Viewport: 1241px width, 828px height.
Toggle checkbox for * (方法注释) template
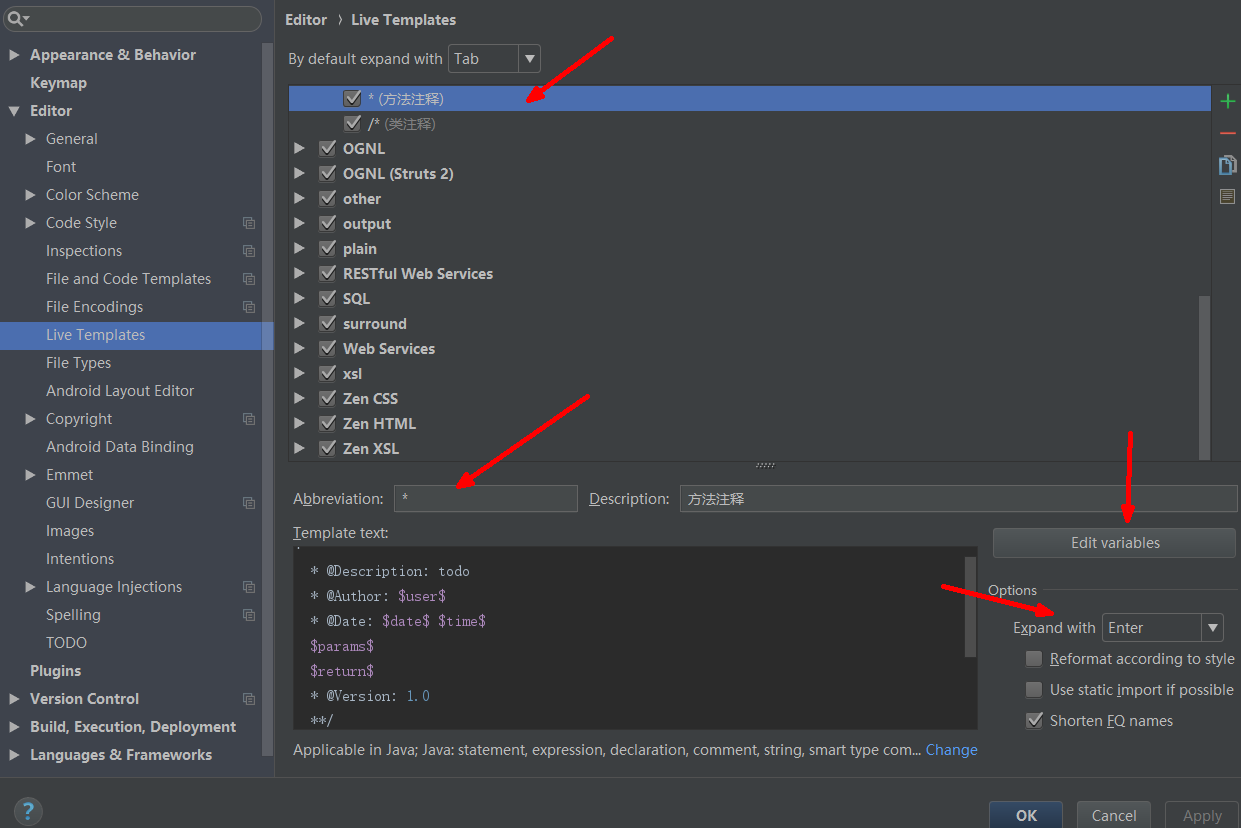pyautogui.click(x=352, y=99)
